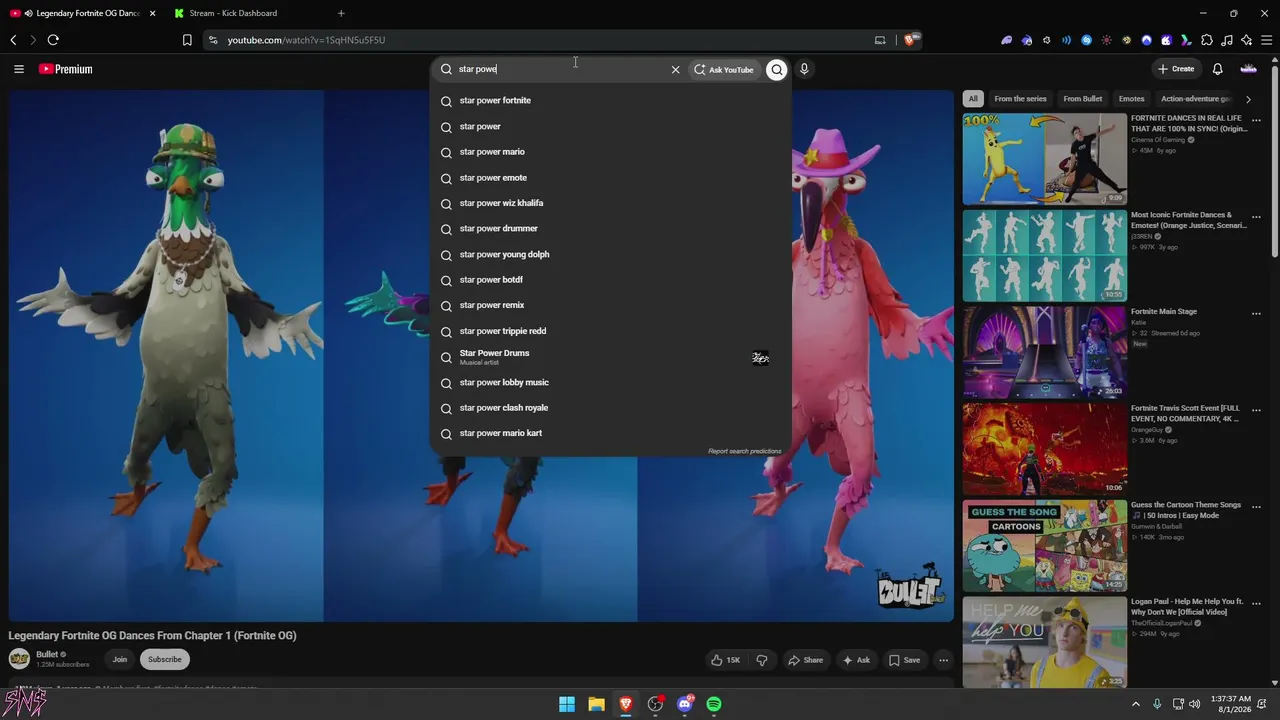Open more actions menu under video

(943, 660)
